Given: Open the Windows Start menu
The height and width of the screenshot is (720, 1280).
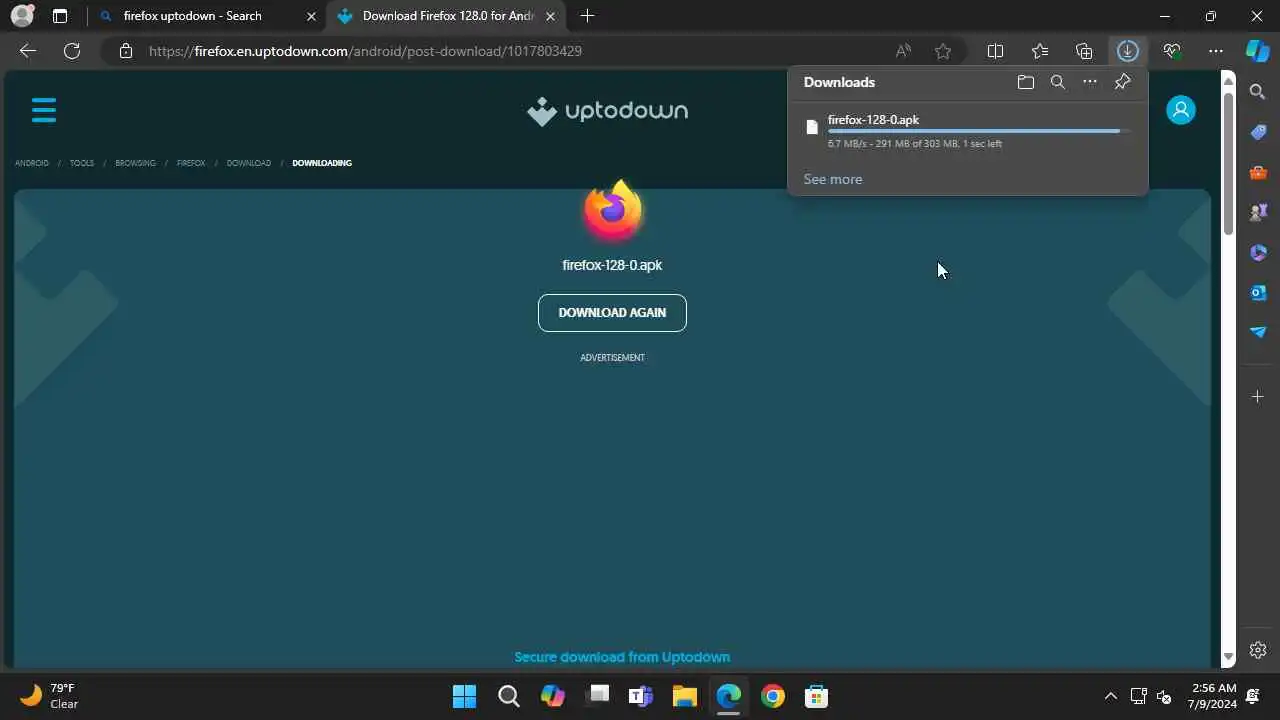Looking at the screenshot, I should tap(464, 696).
